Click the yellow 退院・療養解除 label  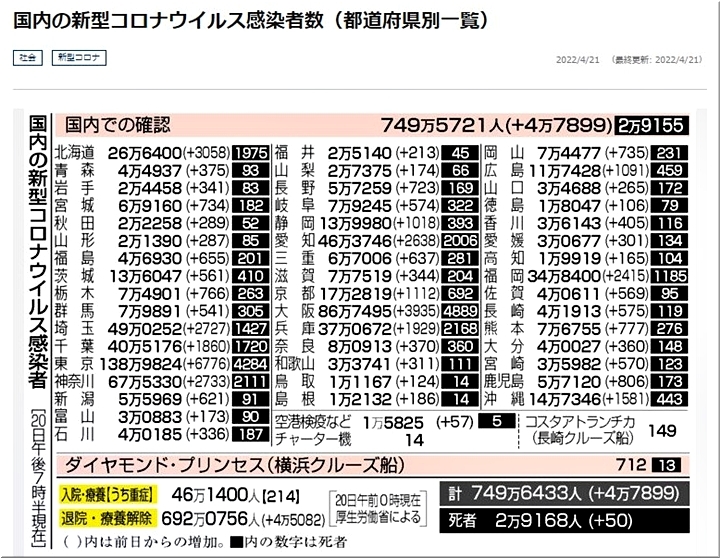pyautogui.click(x=102, y=520)
